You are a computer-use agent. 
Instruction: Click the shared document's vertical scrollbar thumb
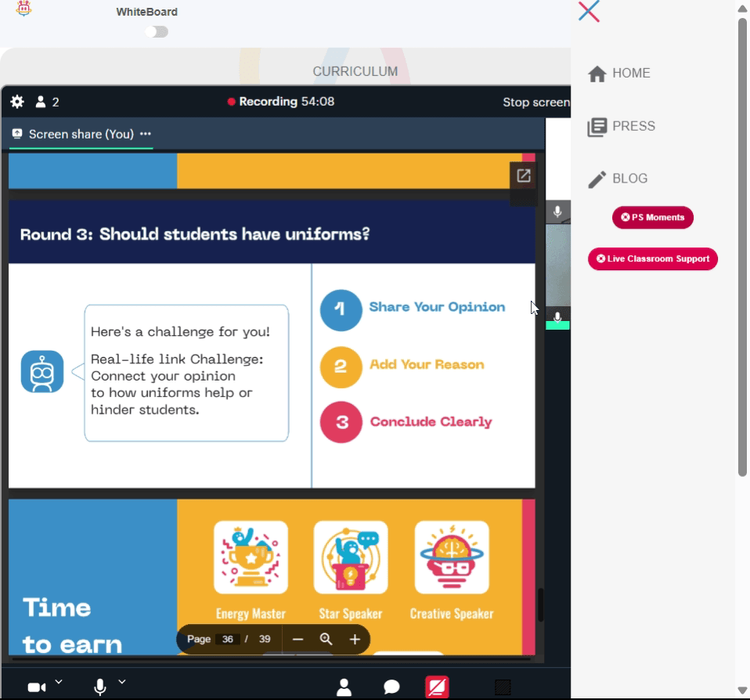[540, 605]
